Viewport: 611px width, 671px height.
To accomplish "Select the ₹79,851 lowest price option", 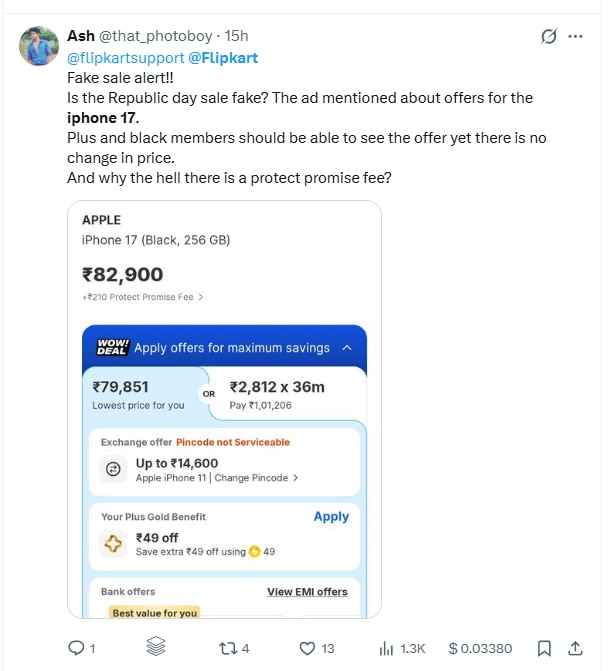I will 139,394.
